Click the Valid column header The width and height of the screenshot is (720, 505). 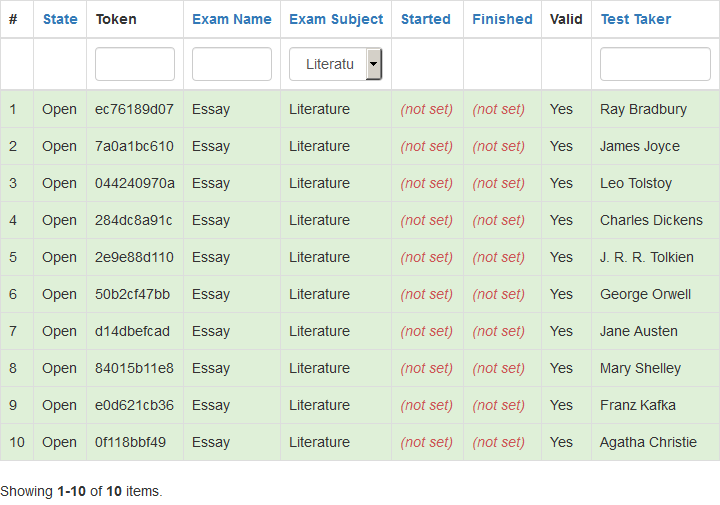click(566, 19)
